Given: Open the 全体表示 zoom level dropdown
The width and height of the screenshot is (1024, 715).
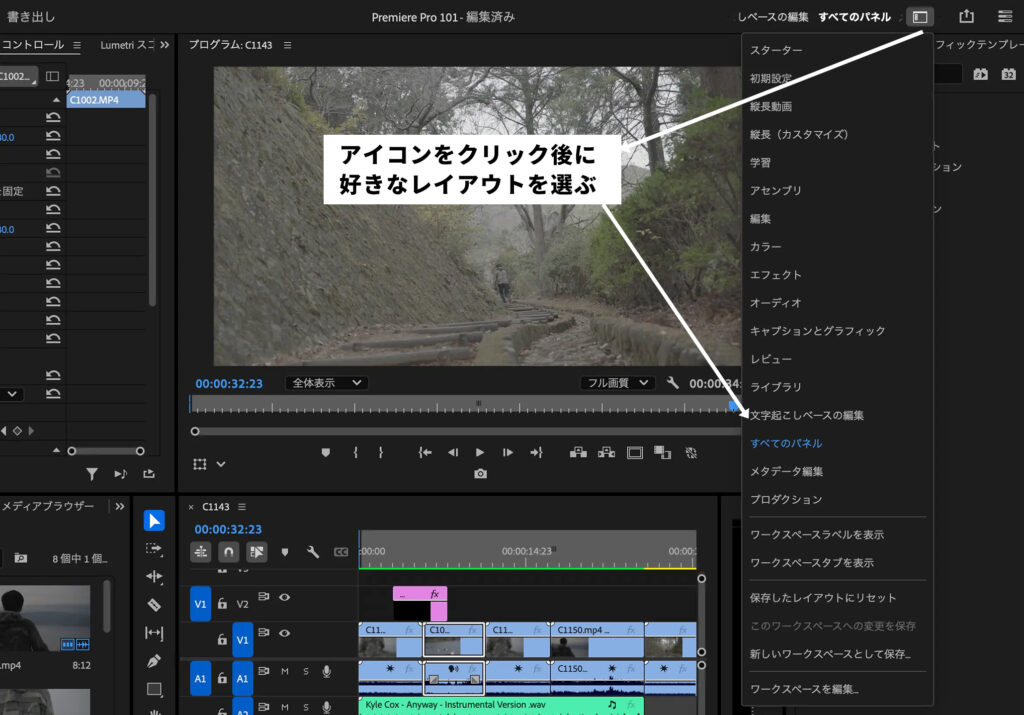Looking at the screenshot, I should [x=327, y=382].
